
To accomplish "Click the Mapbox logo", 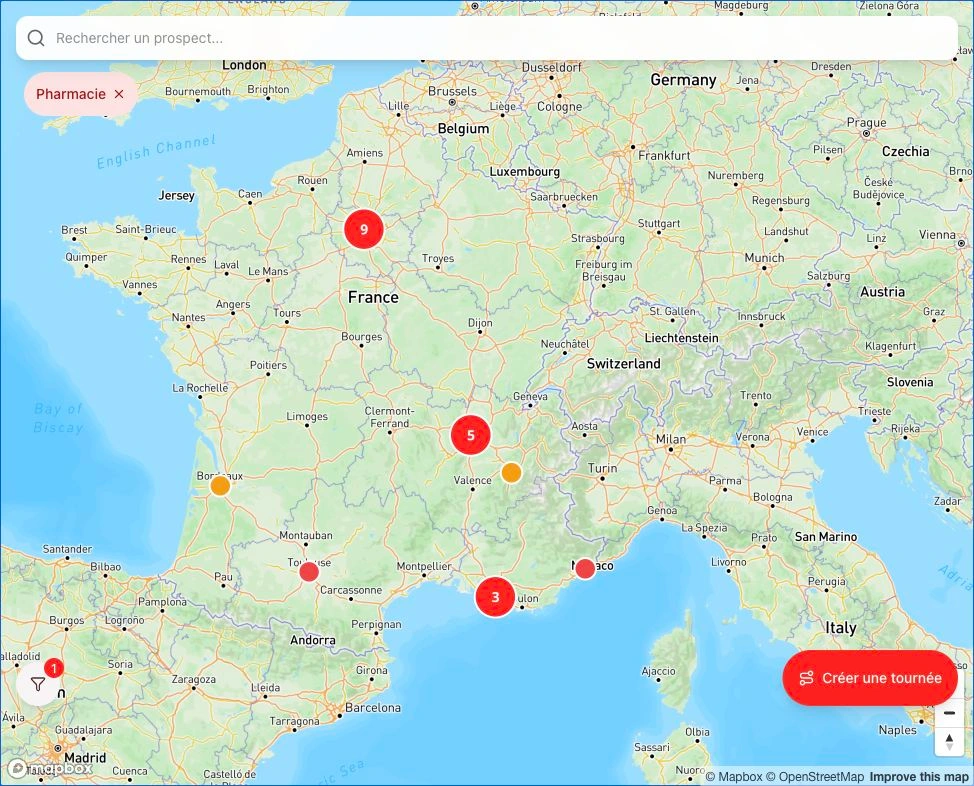I will tap(51, 769).
